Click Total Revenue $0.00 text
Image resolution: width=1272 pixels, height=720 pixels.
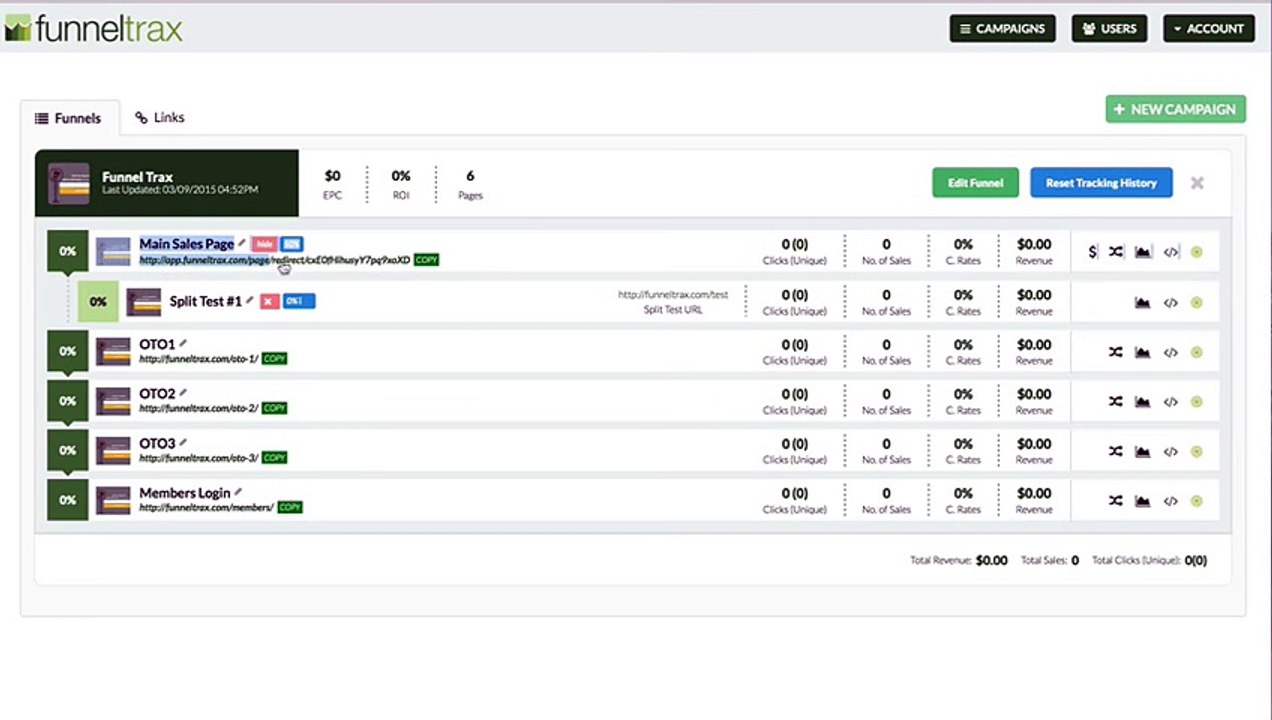958,560
